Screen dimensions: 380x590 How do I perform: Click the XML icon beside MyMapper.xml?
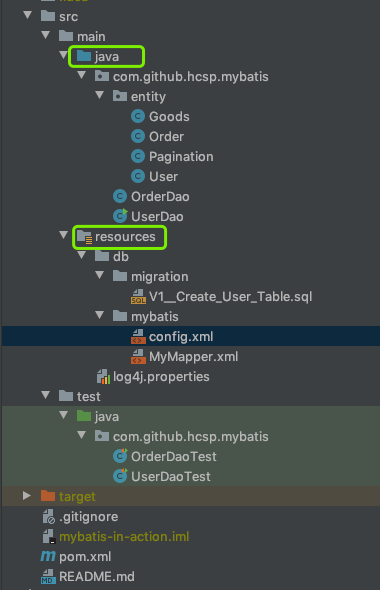[138, 356]
